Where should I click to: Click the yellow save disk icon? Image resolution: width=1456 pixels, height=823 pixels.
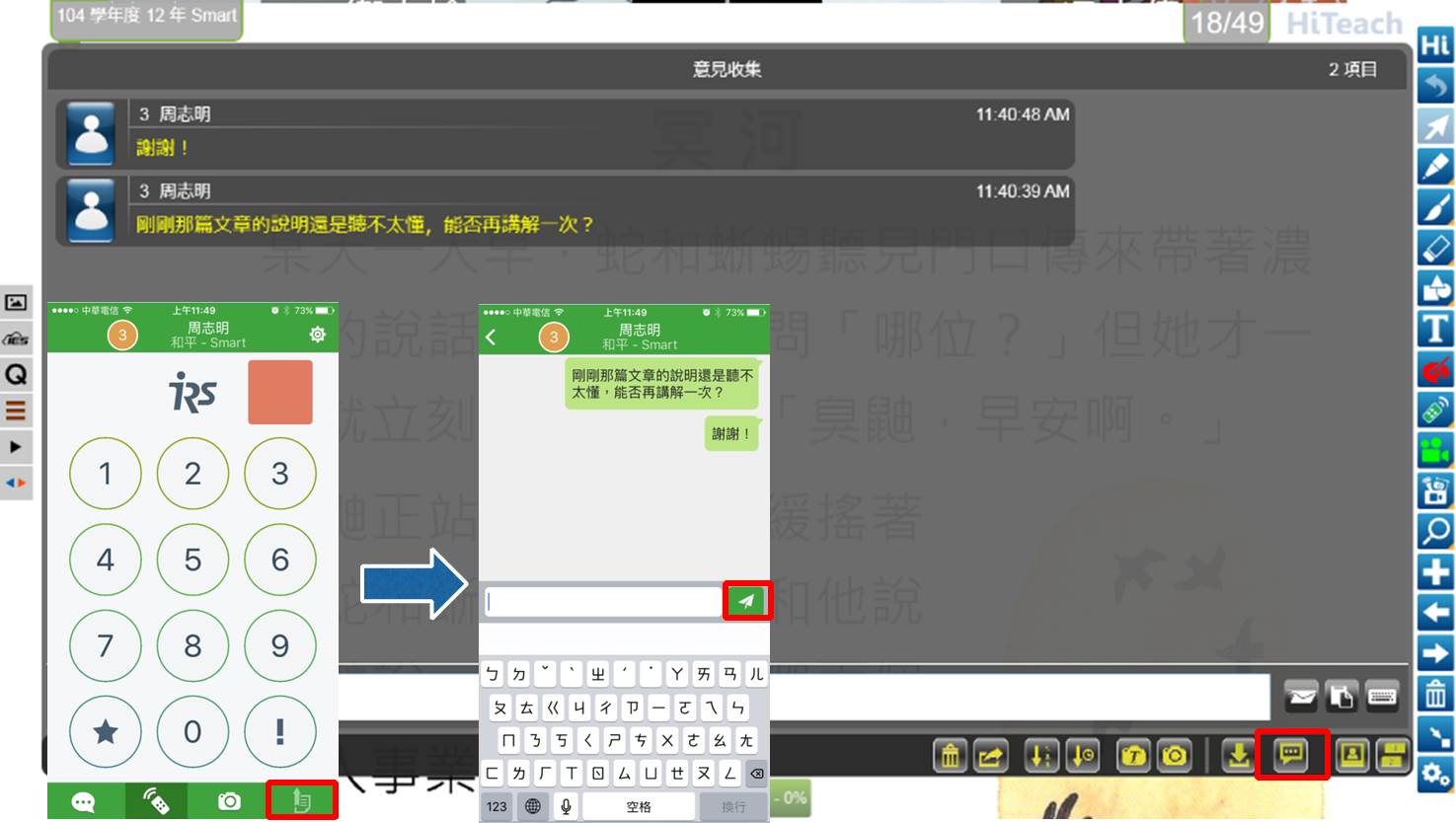[1393, 756]
